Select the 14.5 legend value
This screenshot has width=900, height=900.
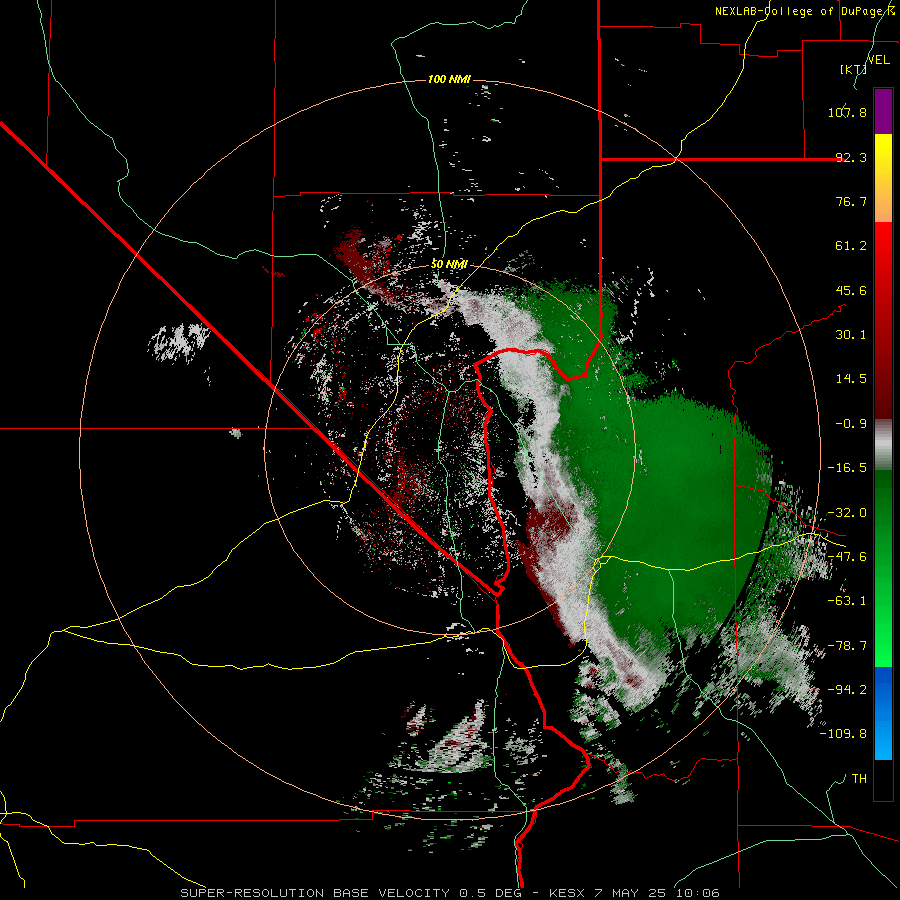(851, 379)
